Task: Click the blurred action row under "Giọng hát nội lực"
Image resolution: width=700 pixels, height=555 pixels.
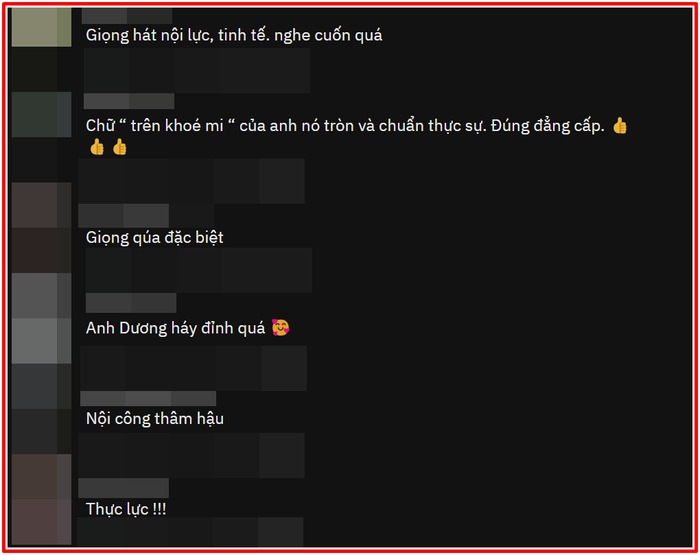Action: pos(197,71)
